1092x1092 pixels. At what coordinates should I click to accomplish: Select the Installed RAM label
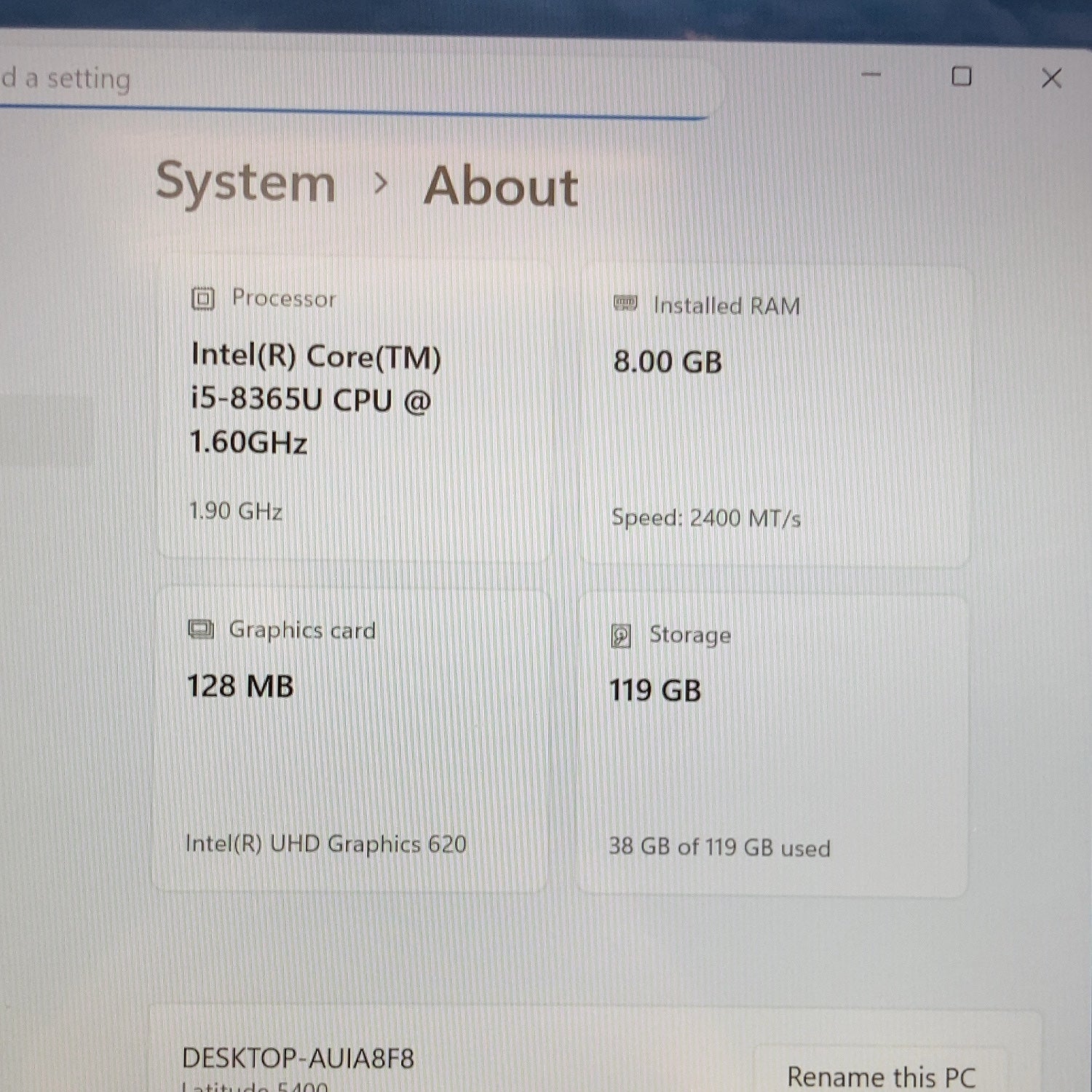tap(727, 306)
